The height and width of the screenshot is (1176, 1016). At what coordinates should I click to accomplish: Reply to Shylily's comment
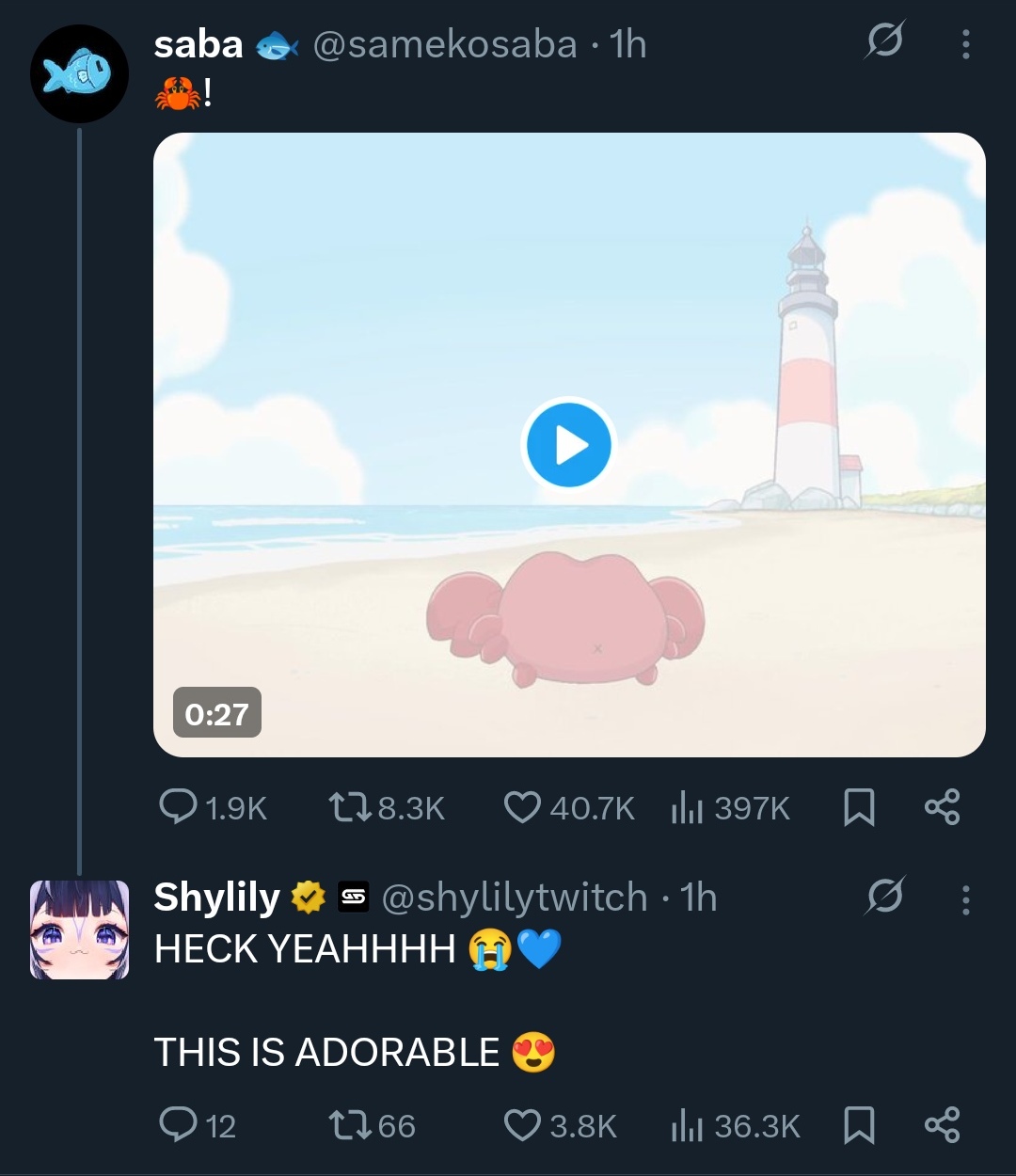177,1124
